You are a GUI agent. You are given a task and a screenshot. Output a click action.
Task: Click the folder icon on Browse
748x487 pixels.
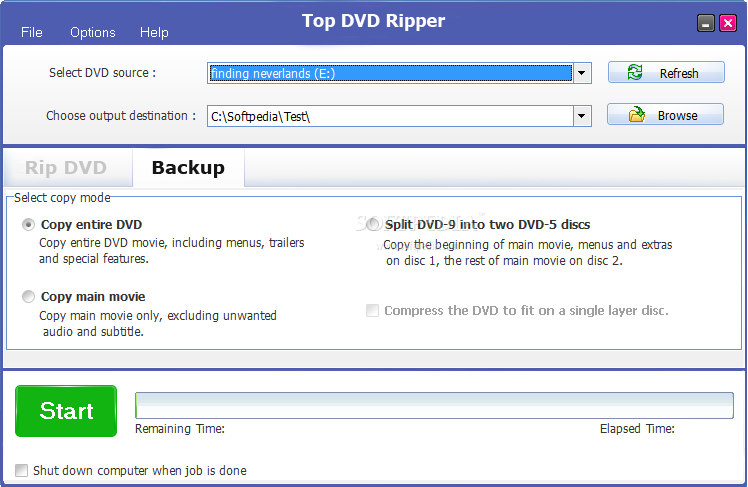pyautogui.click(x=636, y=115)
